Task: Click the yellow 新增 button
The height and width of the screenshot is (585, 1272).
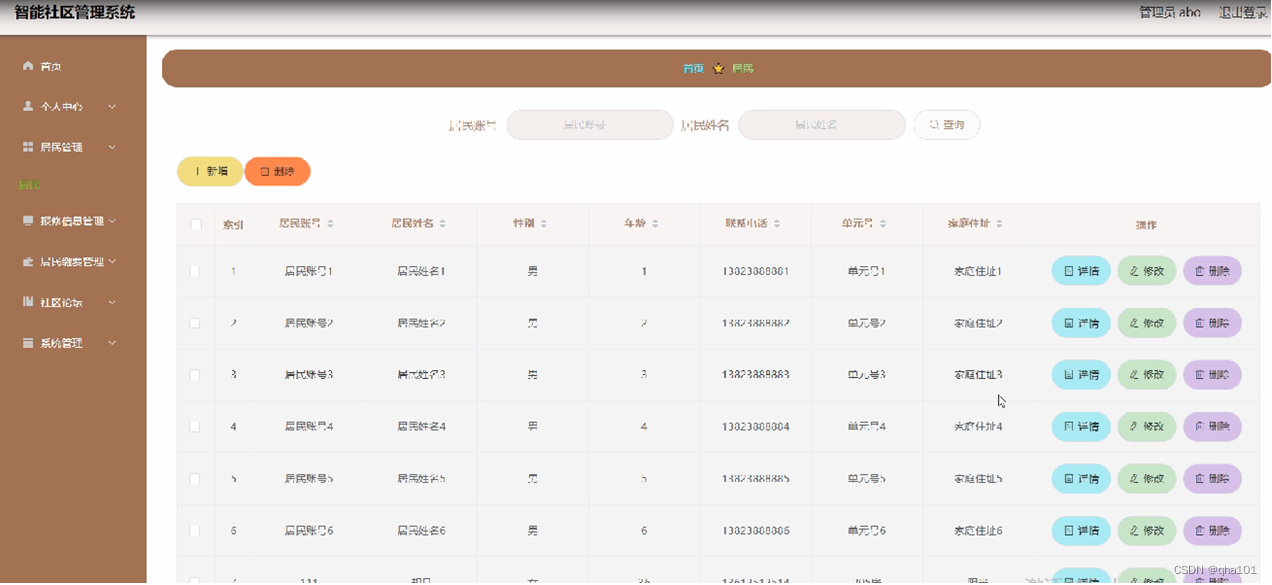Action: (x=210, y=172)
